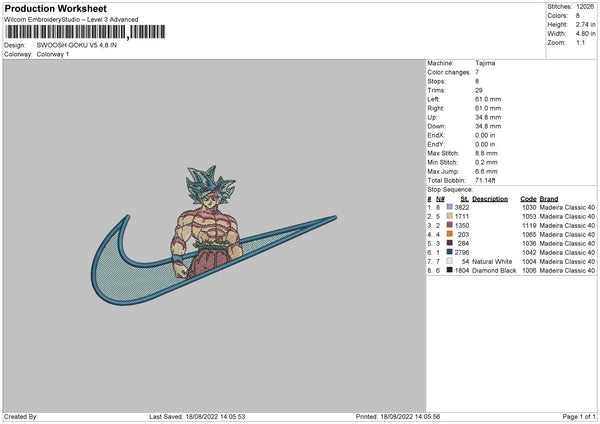The image size is (600, 424).
Task: Click the Description column header
Action: [490, 199]
